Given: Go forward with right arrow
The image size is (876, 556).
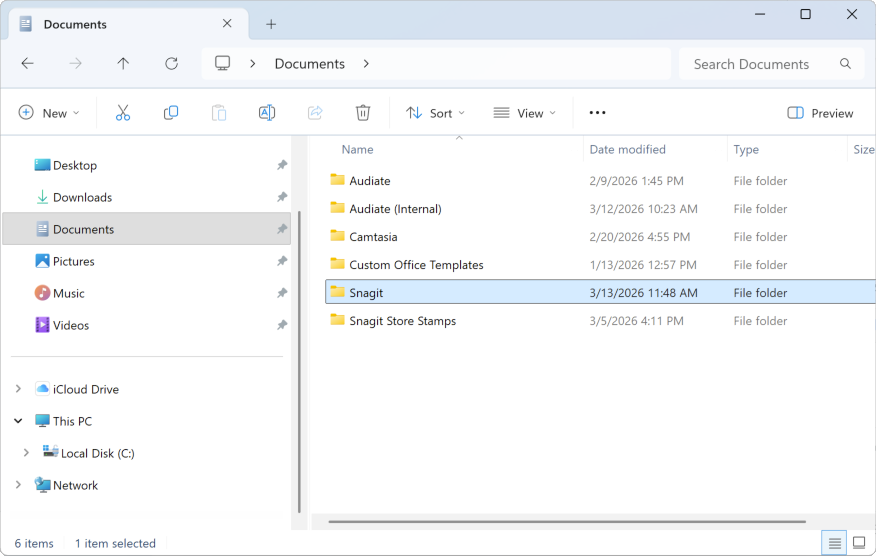Looking at the screenshot, I should (x=75, y=64).
